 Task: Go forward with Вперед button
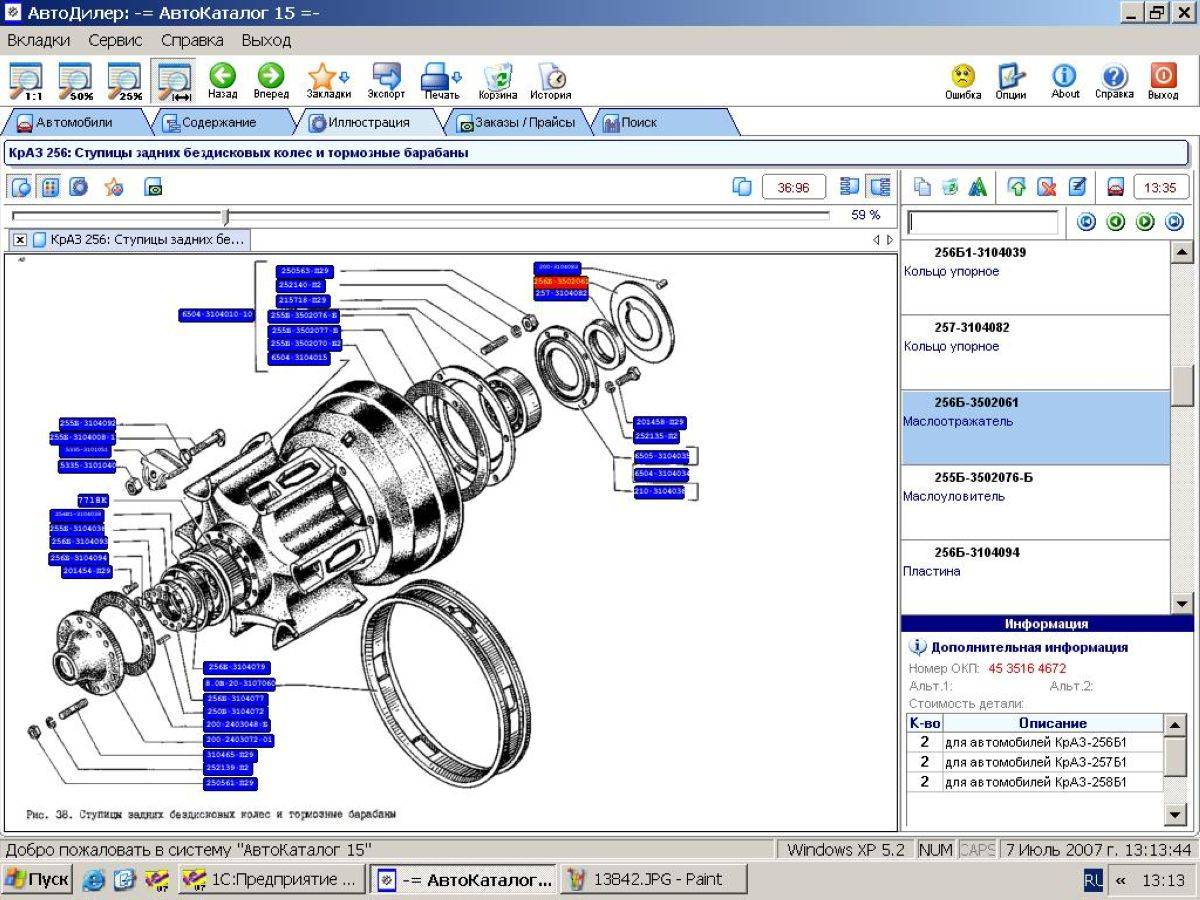pyautogui.click(x=271, y=81)
